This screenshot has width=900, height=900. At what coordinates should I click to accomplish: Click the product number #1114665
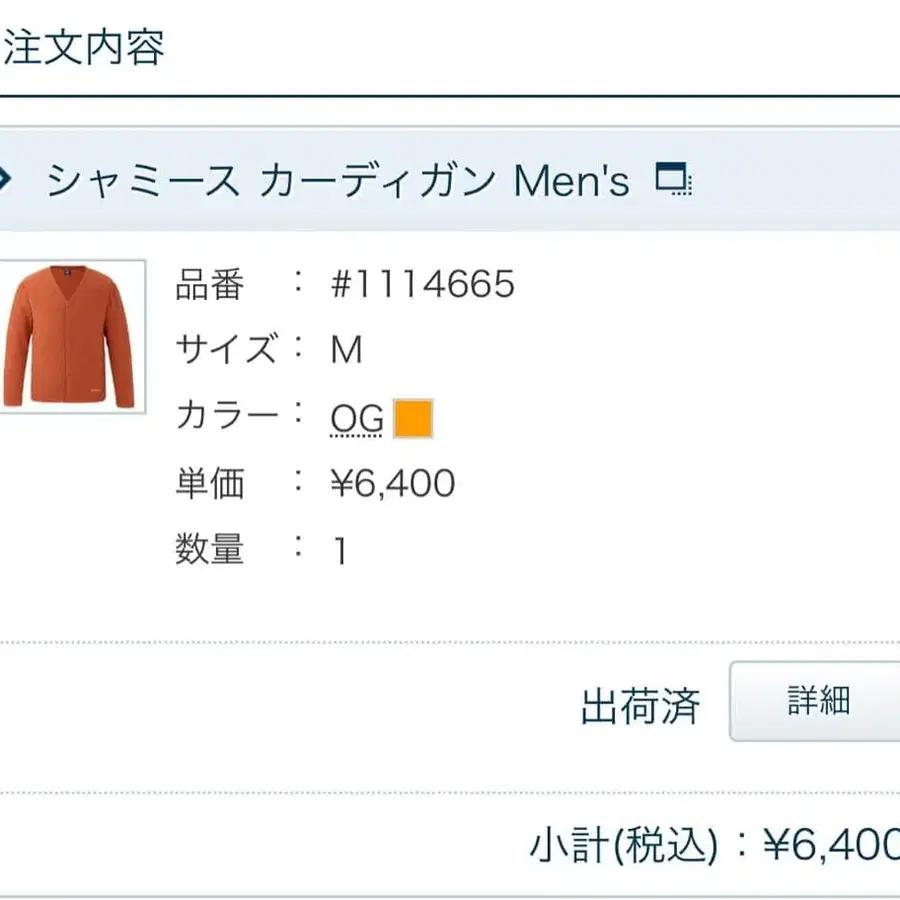(422, 285)
